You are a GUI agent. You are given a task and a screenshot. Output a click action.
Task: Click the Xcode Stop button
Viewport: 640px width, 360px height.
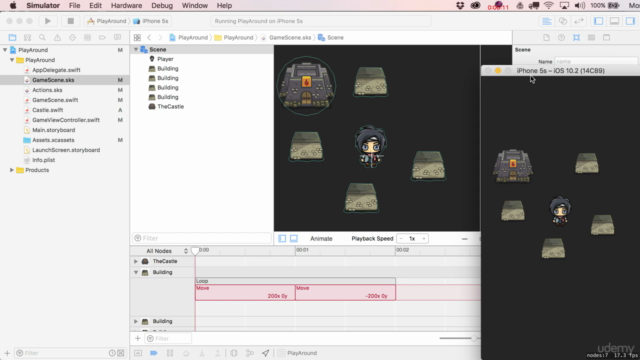(x=71, y=21)
